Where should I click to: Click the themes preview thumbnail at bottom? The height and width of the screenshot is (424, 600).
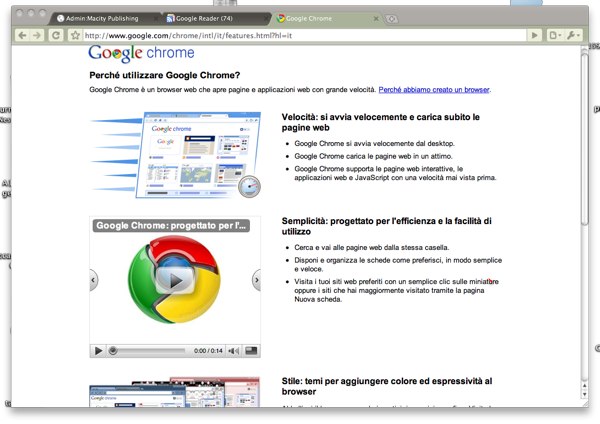click(175, 392)
